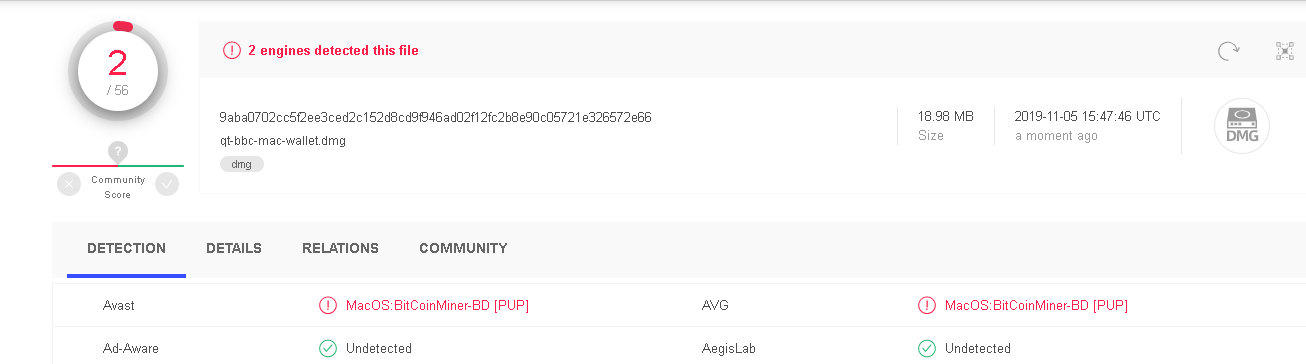Click the red alert icon beside AVG result
This screenshot has height=364, width=1306.
tap(926, 305)
